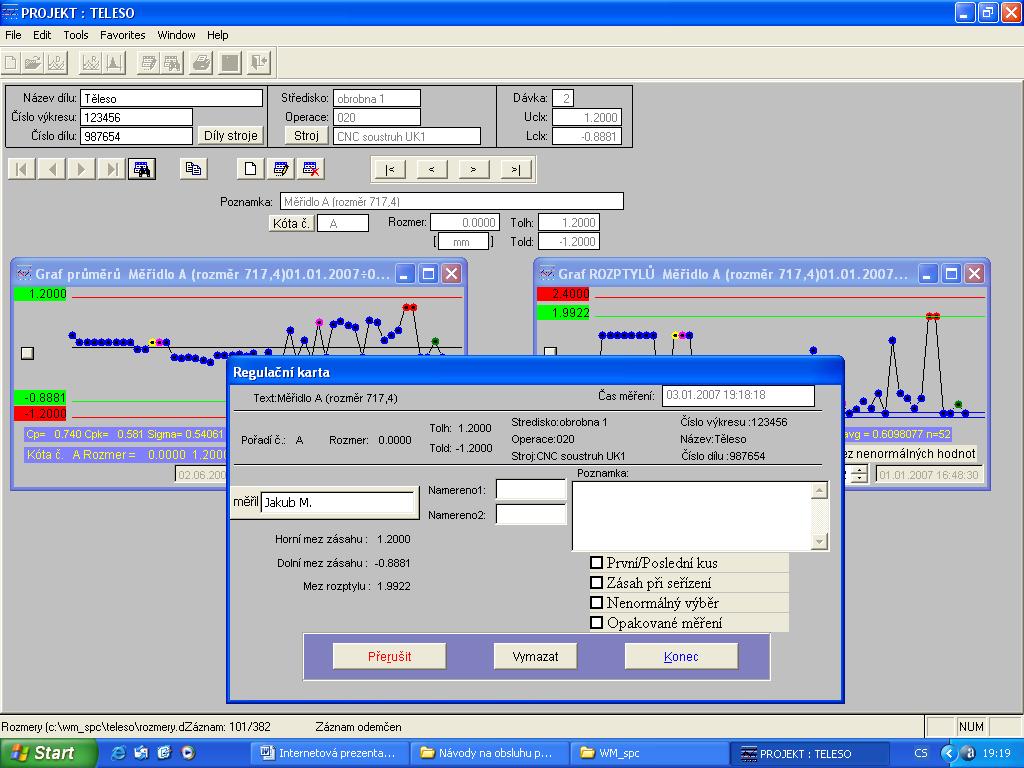Viewport: 1024px width, 768px height.
Task: Go to previous record with the large arrow
Action: 52,169
